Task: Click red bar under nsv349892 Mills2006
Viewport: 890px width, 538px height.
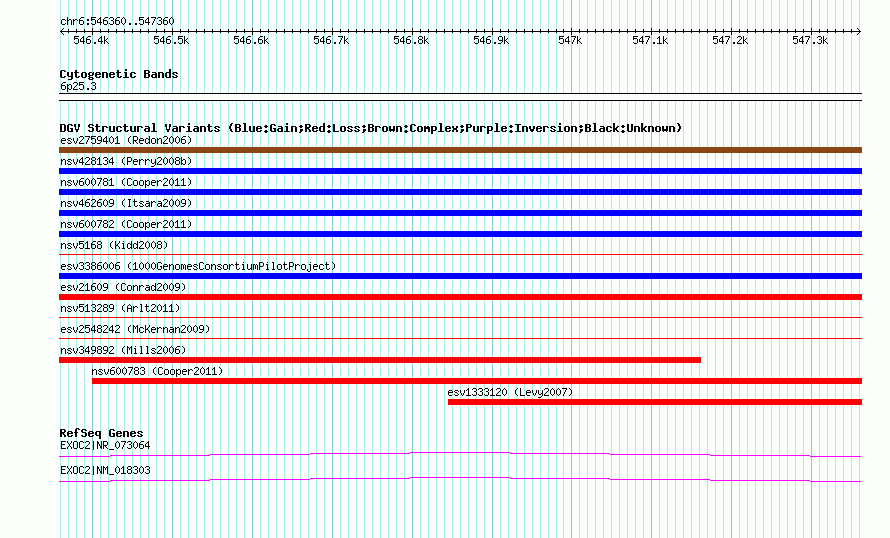Action: click(x=380, y=360)
